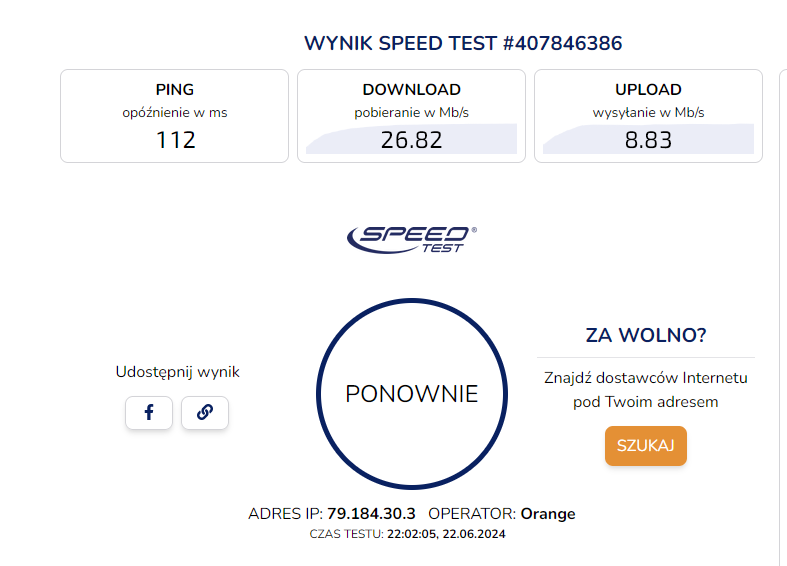
Task: Click the ZA WOLNO? heading
Action: [645, 335]
